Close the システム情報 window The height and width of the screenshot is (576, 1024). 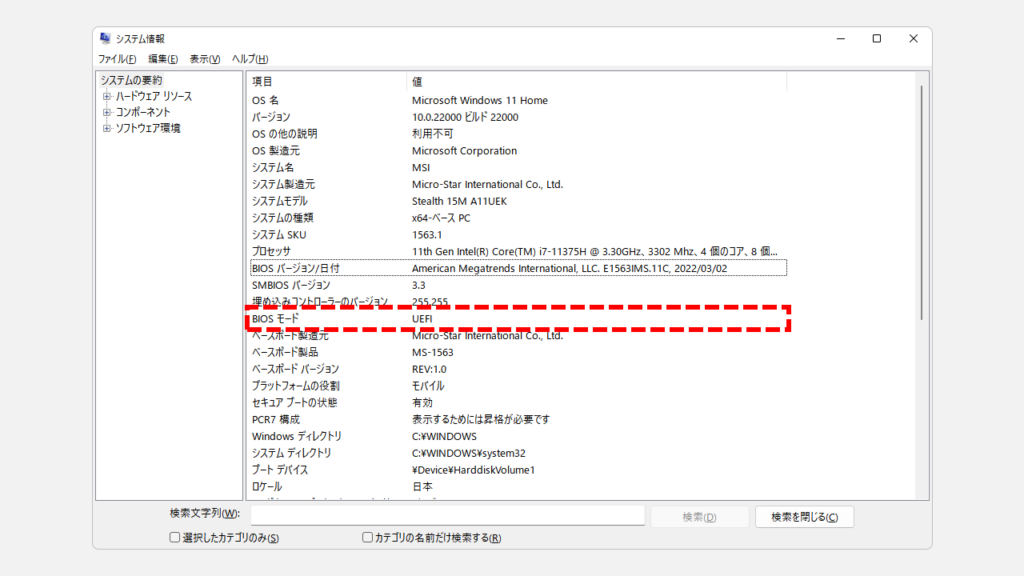pos(913,39)
